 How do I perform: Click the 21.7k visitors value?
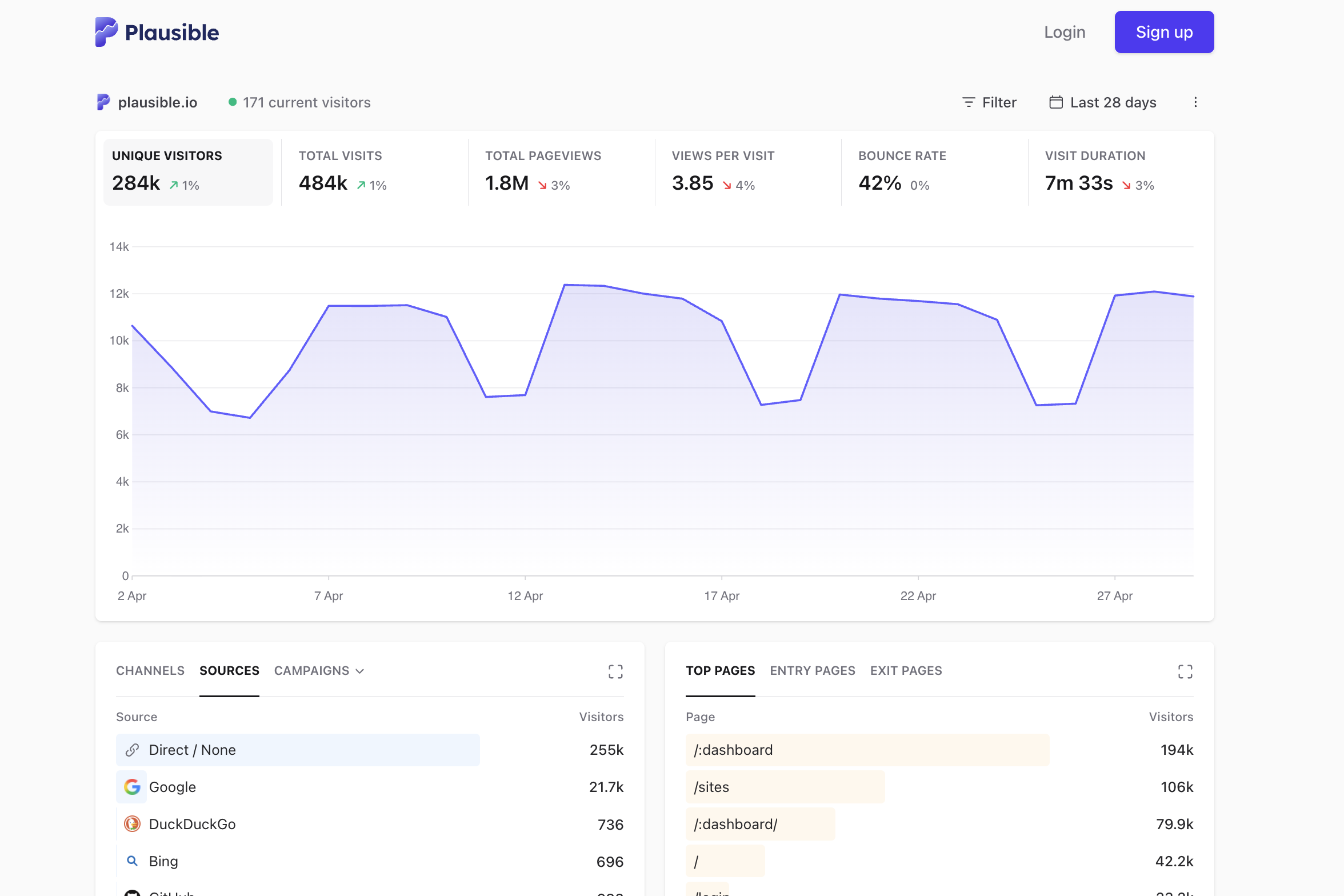(x=606, y=787)
